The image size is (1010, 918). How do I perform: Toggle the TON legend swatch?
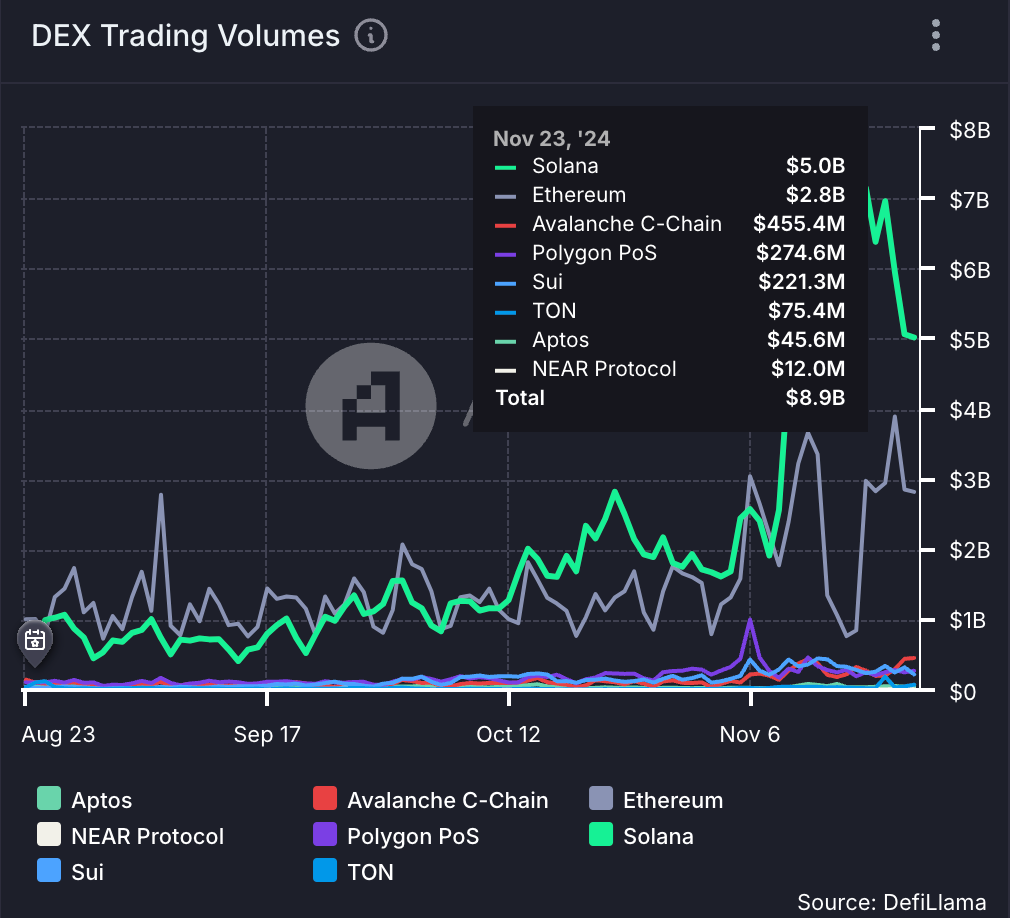coord(325,870)
